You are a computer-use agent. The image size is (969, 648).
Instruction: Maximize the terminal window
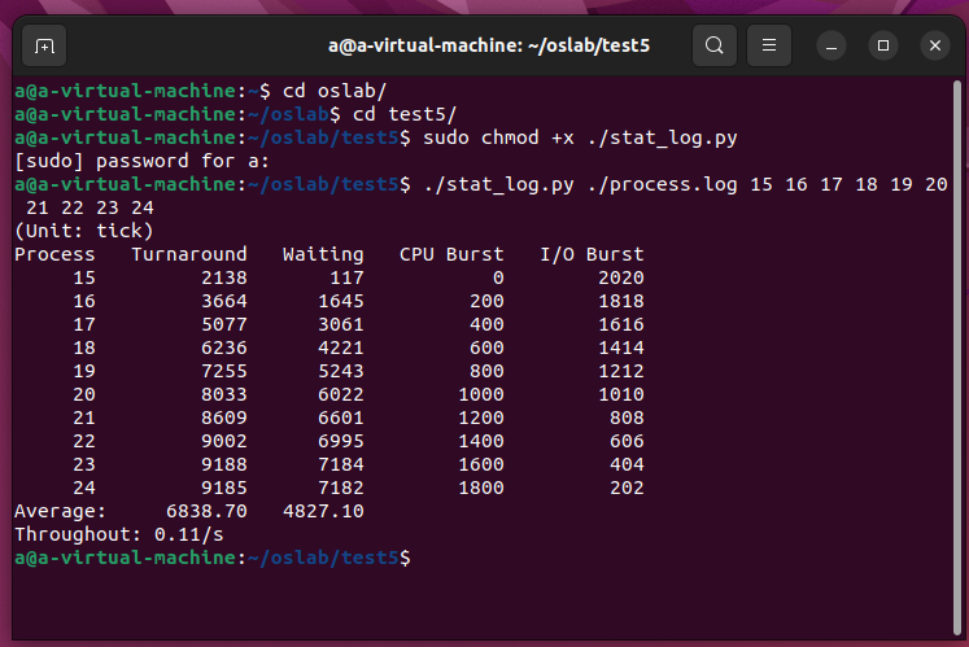(883, 46)
